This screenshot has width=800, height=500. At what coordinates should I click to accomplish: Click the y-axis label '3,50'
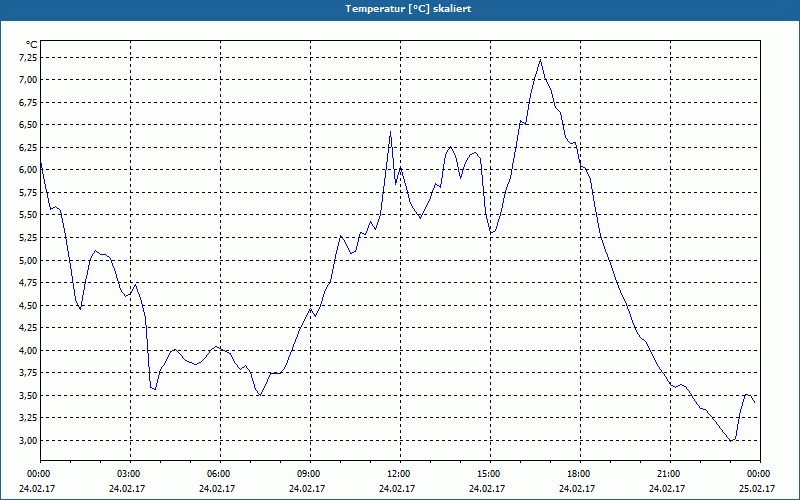point(28,396)
